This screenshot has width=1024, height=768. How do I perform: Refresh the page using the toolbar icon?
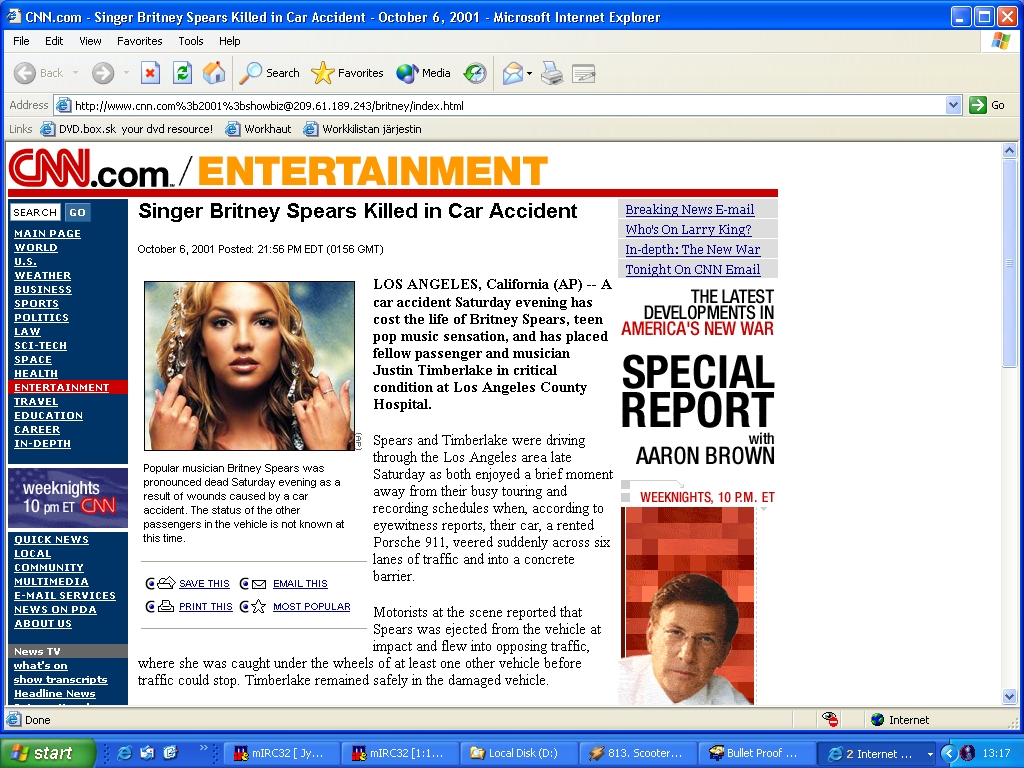(182, 73)
